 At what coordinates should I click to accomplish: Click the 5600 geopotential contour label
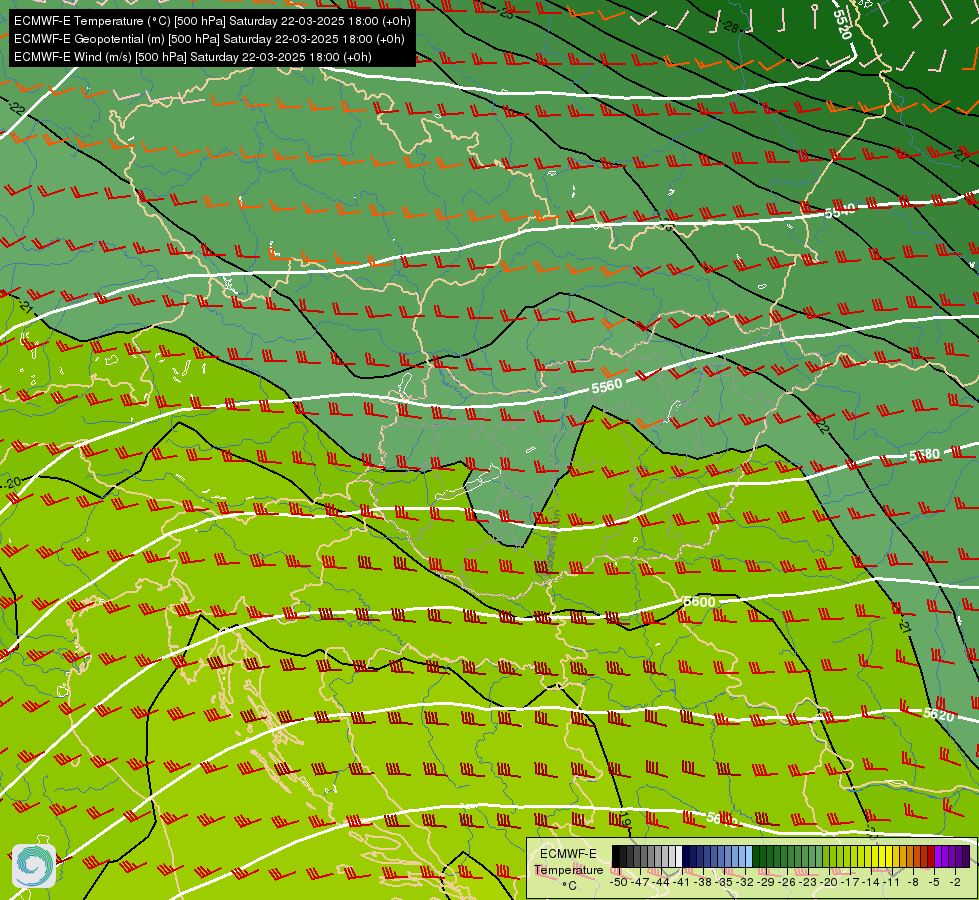click(x=699, y=601)
